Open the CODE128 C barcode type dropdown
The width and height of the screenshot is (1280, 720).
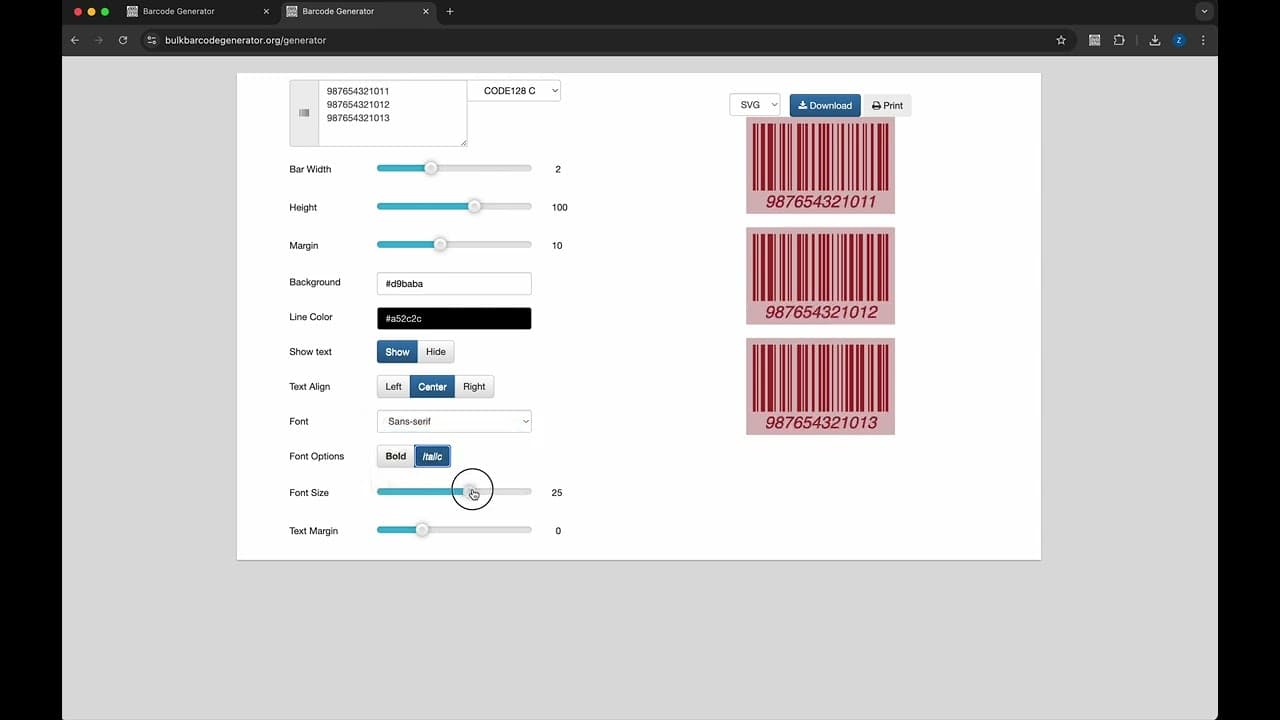pyautogui.click(x=514, y=91)
